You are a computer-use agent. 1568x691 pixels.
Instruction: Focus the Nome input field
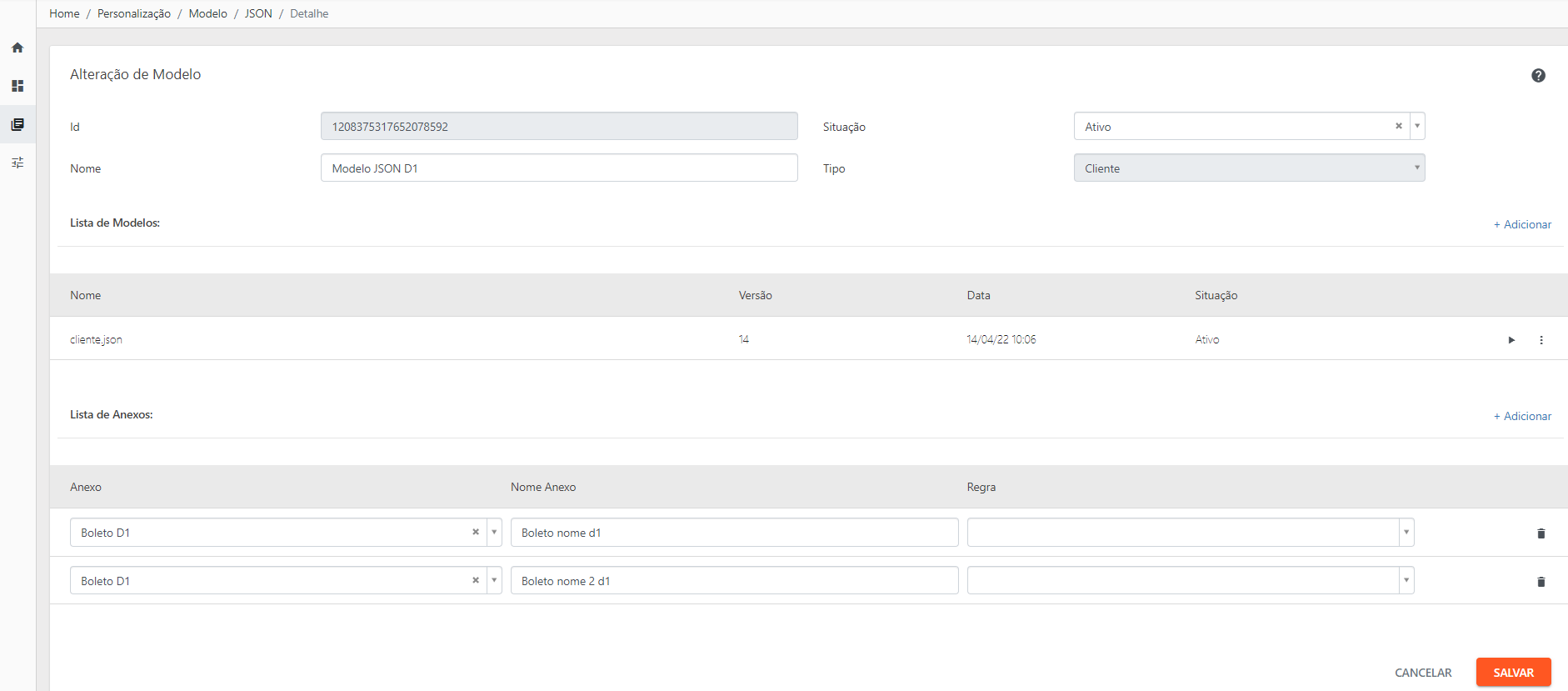pyautogui.click(x=559, y=168)
